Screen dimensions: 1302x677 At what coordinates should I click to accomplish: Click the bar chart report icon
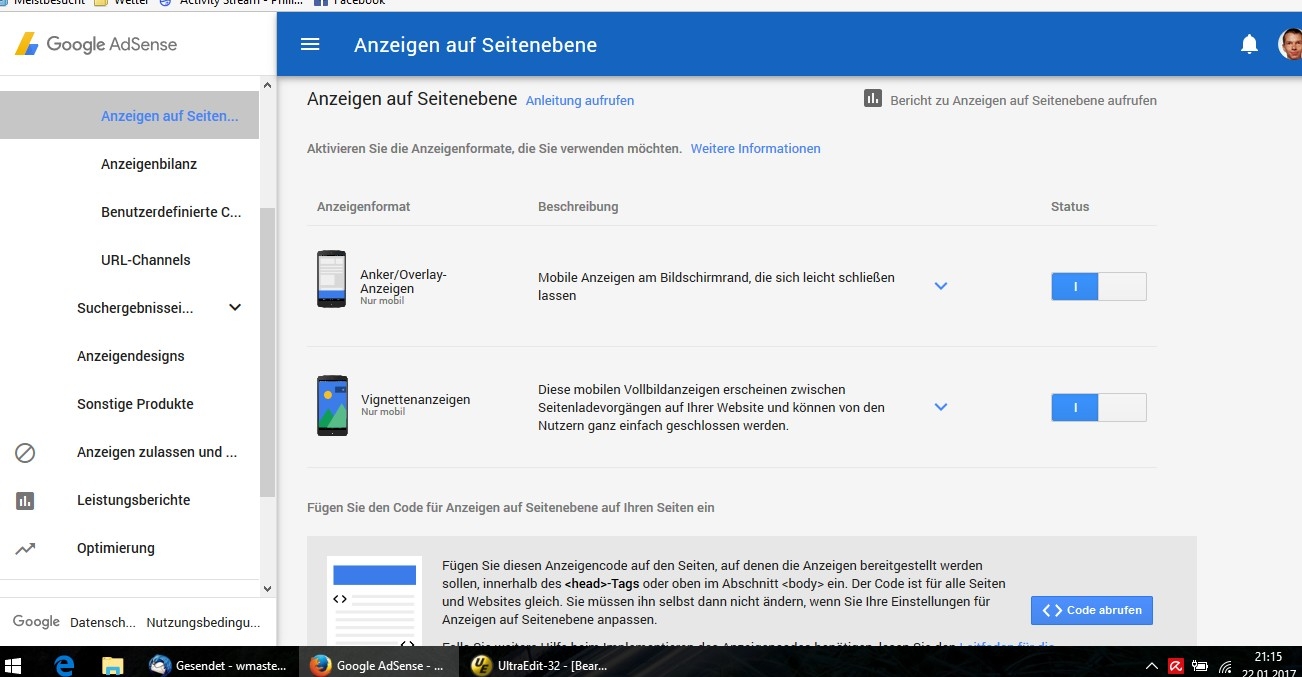[x=873, y=99]
